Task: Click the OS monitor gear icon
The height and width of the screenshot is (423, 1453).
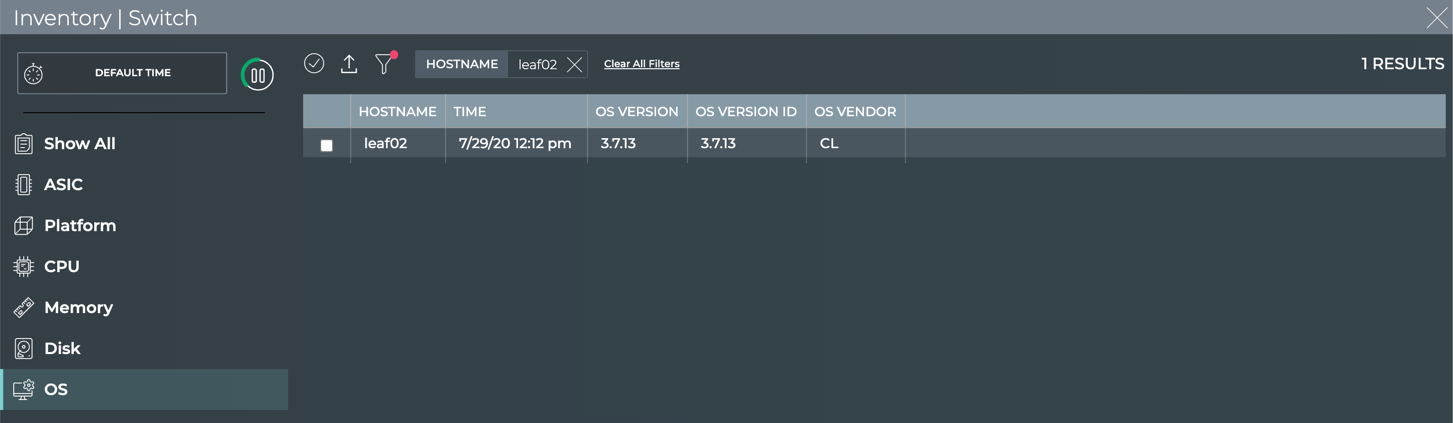Action: tap(24, 390)
